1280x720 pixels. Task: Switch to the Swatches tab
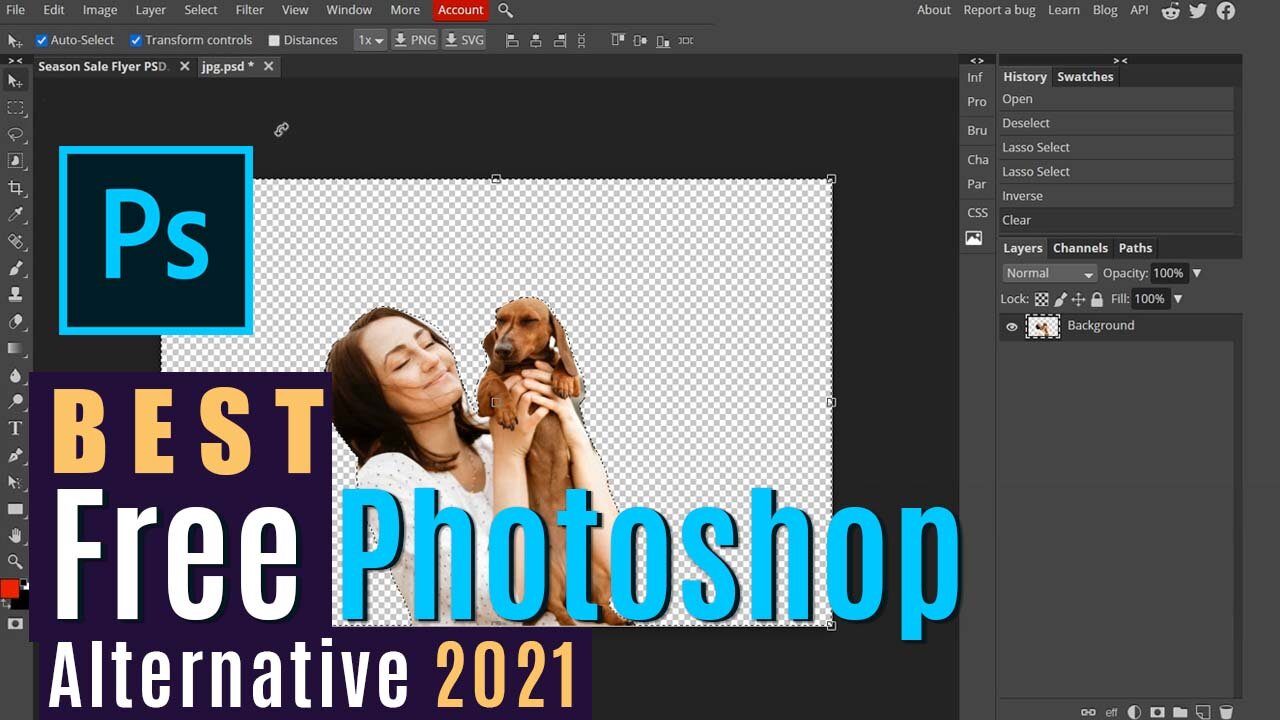coord(1085,77)
